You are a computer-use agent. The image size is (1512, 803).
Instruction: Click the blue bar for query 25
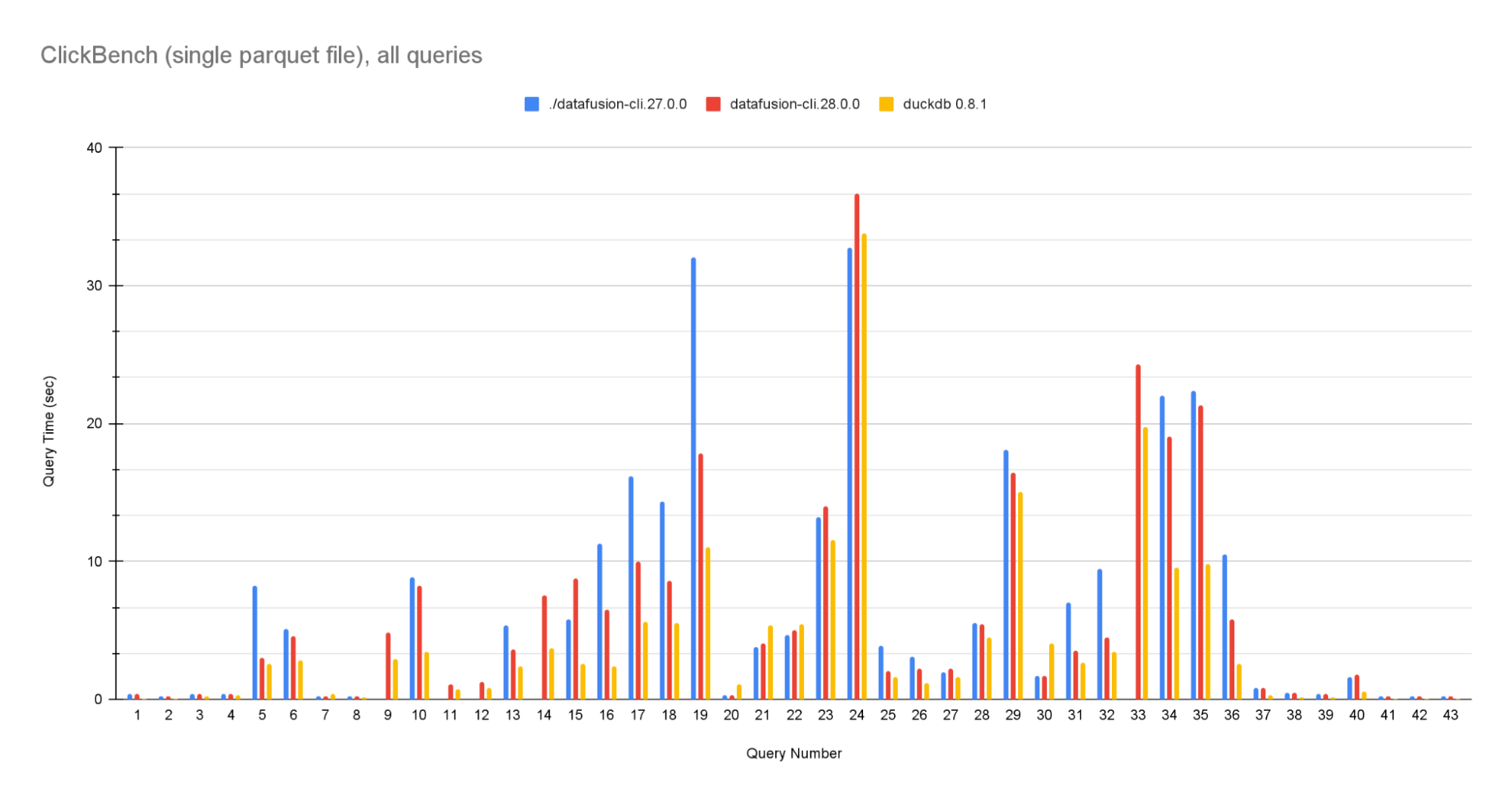pyautogui.click(x=881, y=673)
